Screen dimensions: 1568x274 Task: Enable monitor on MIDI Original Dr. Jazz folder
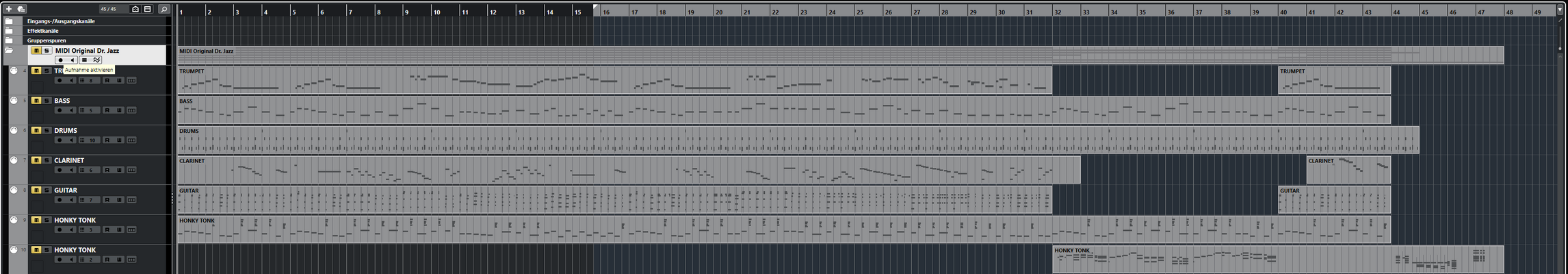coord(72,60)
